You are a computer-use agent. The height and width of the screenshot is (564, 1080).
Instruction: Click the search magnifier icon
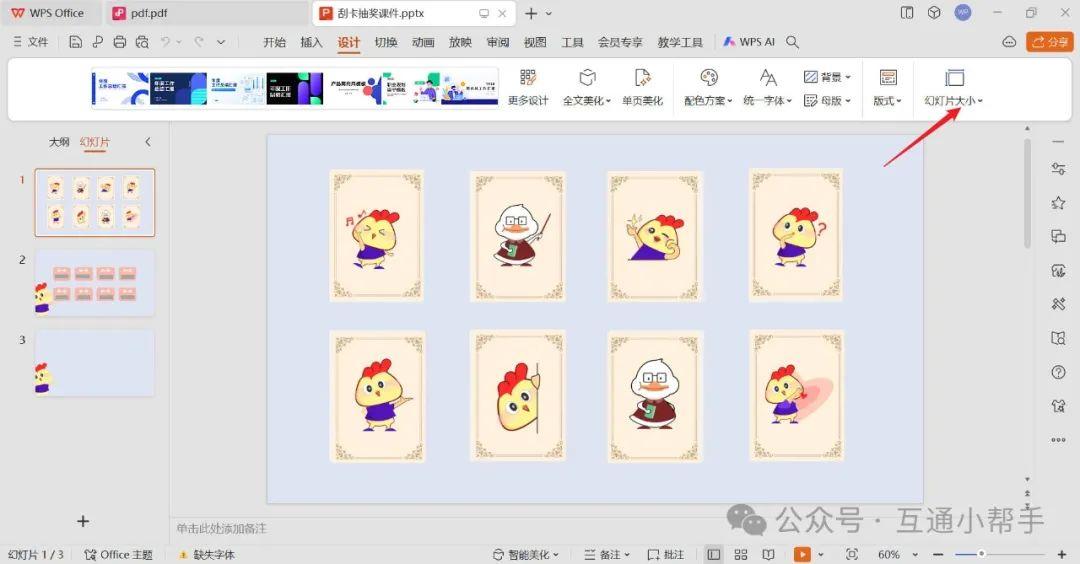coord(793,42)
